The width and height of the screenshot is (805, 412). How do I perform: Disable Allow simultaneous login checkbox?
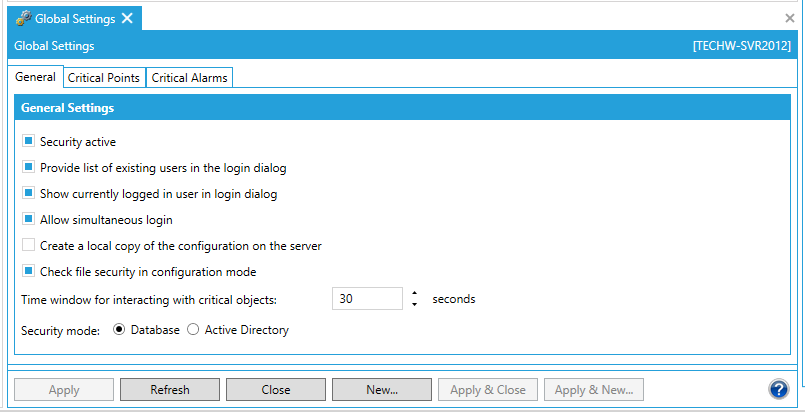(x=29, y=219)
